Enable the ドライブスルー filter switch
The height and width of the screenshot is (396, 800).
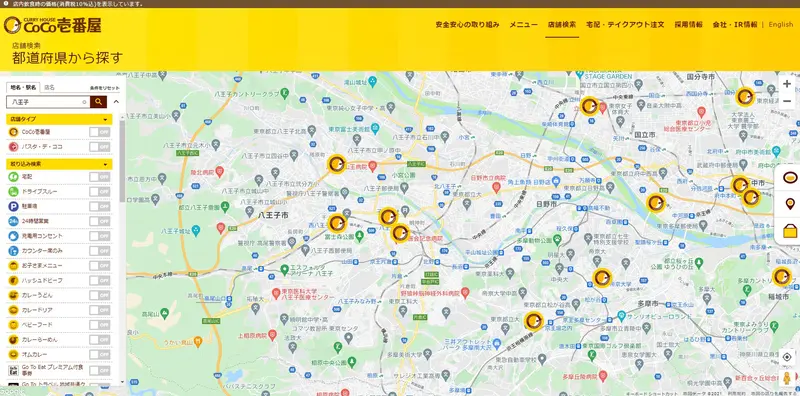click(x=99, y=191)
